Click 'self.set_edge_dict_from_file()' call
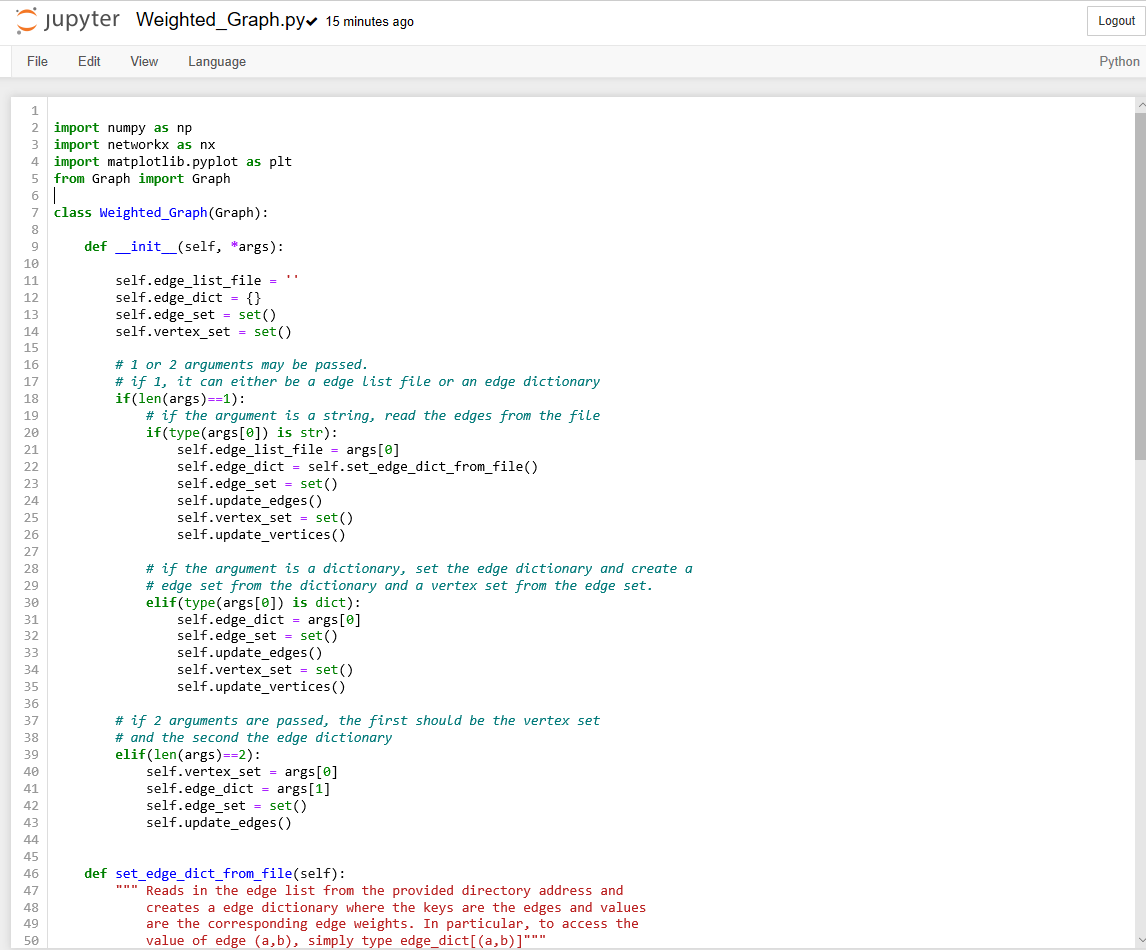 click(422, 467)
